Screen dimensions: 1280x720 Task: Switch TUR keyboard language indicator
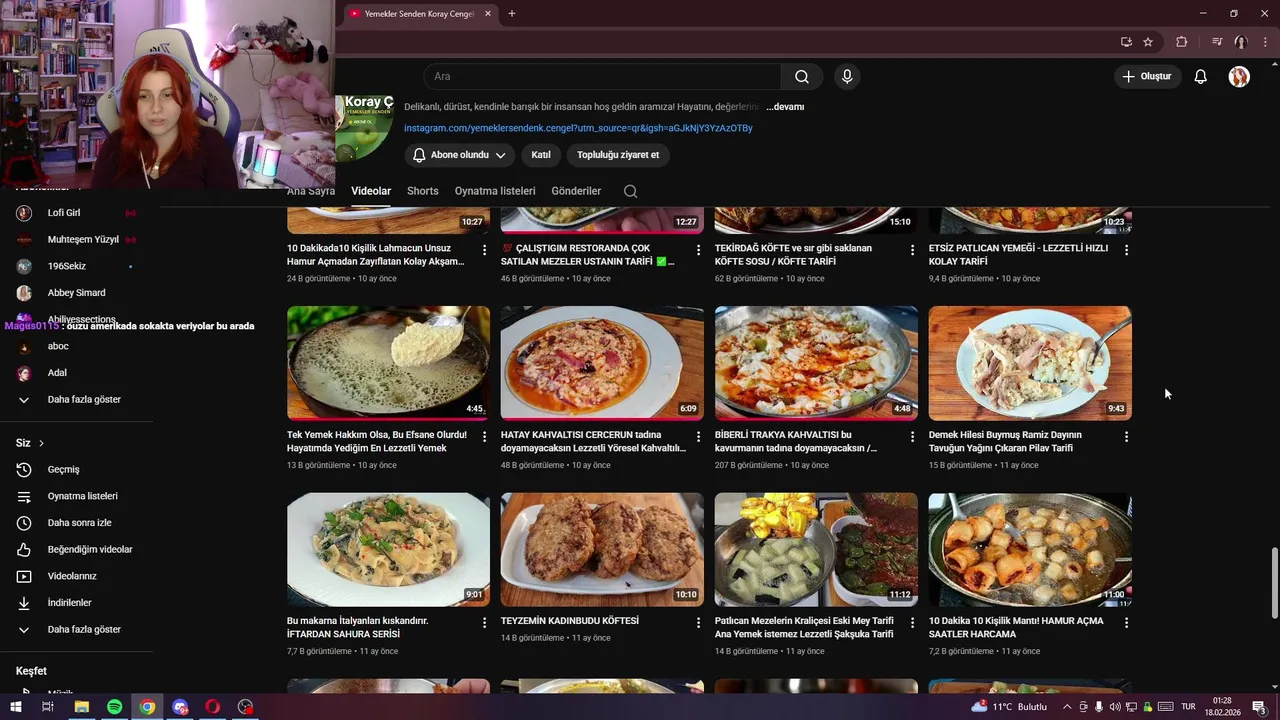point(1188,707)
